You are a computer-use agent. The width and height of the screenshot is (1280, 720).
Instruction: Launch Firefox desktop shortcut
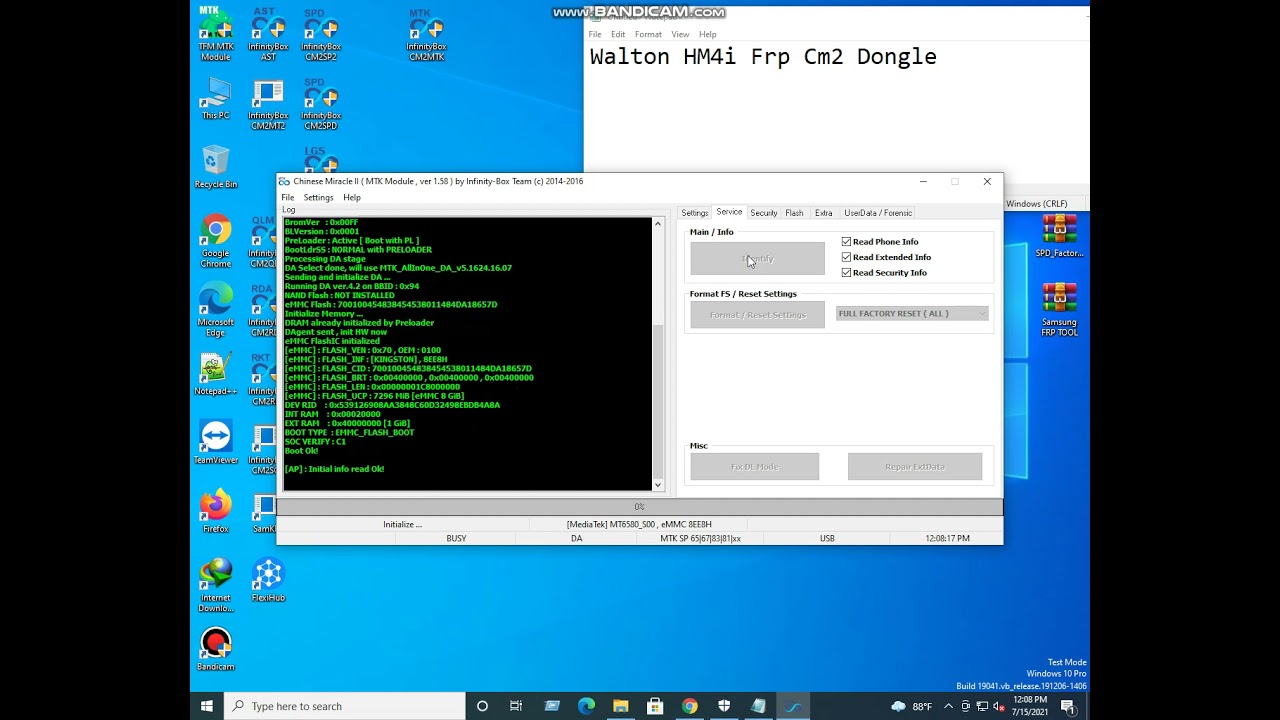(215, 511)
